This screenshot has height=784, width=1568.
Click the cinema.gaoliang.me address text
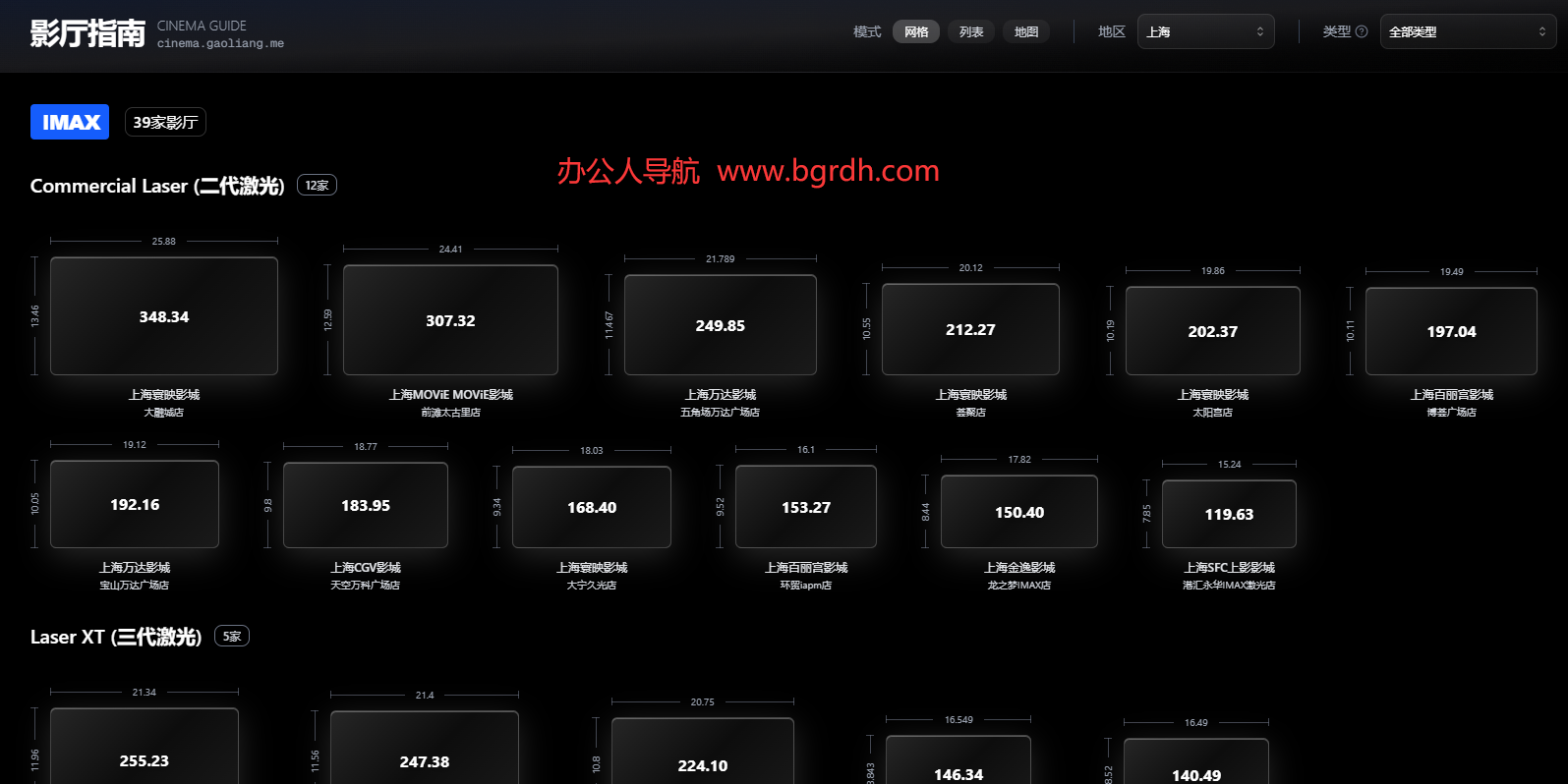[220, 43]
